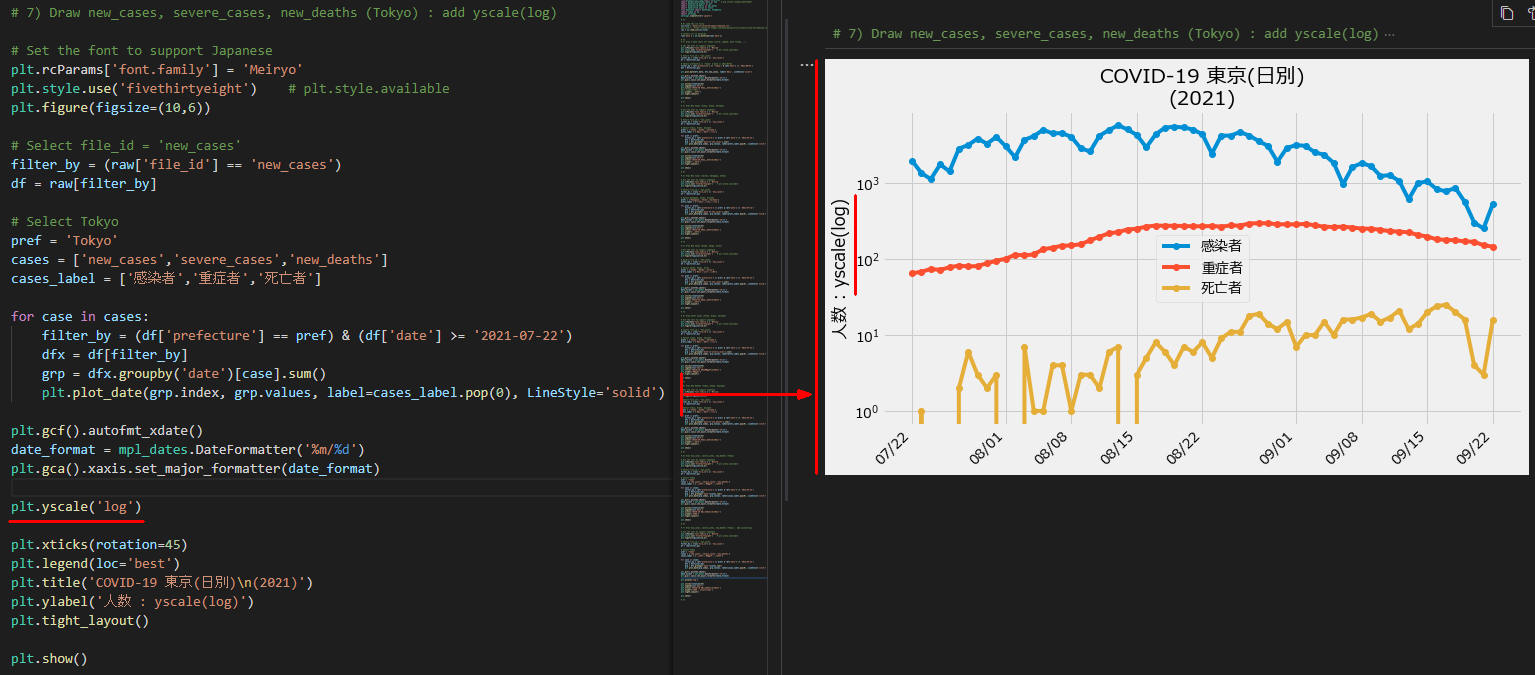Click the 'for case in cases:' line
The image size is (1535, 675).
click(x=80, y=316)
